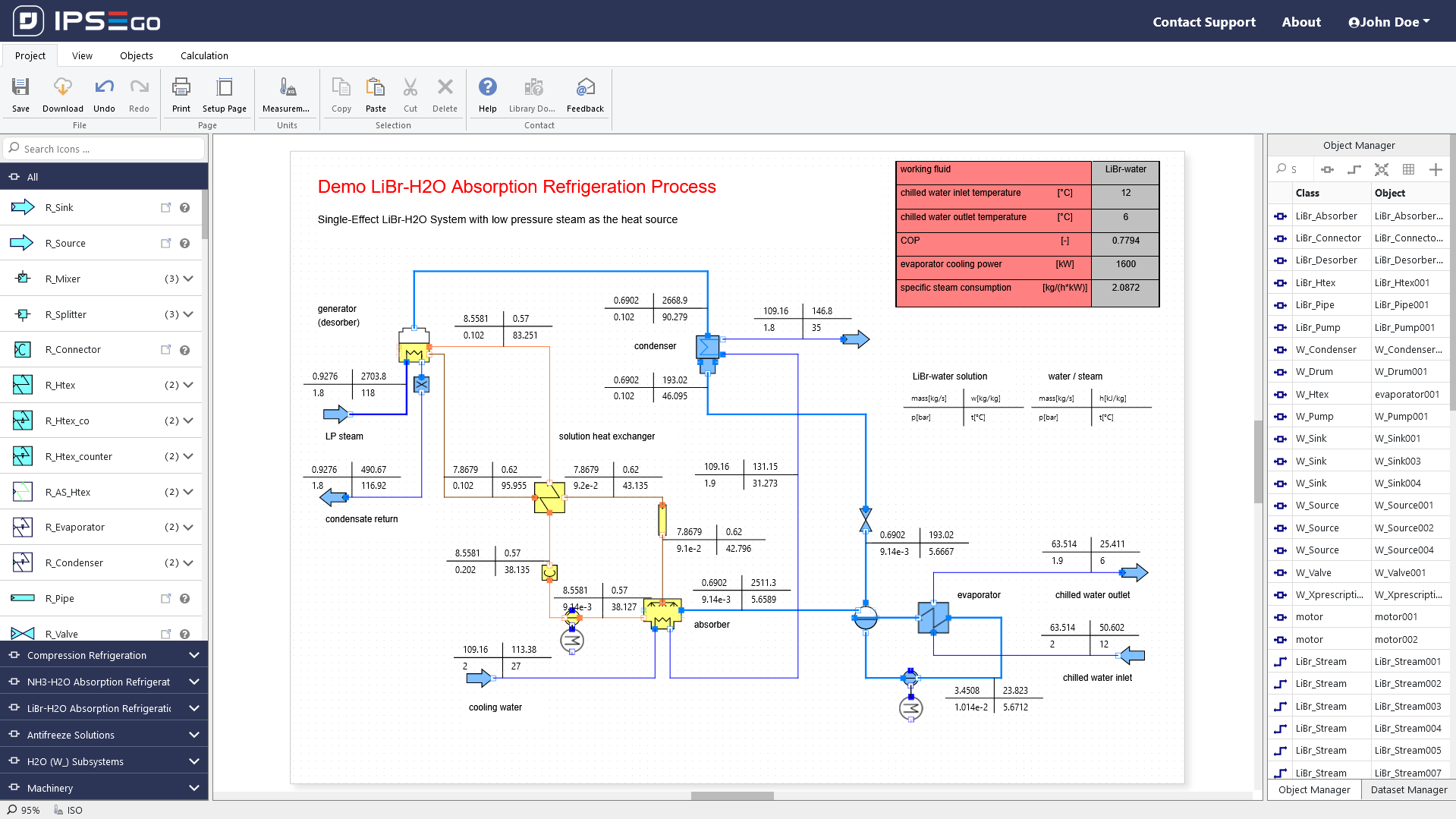Click the export icon next to R_Source
Image resolution: width=1456 pixels, height=819 pixels.
(x=165, y=244)
